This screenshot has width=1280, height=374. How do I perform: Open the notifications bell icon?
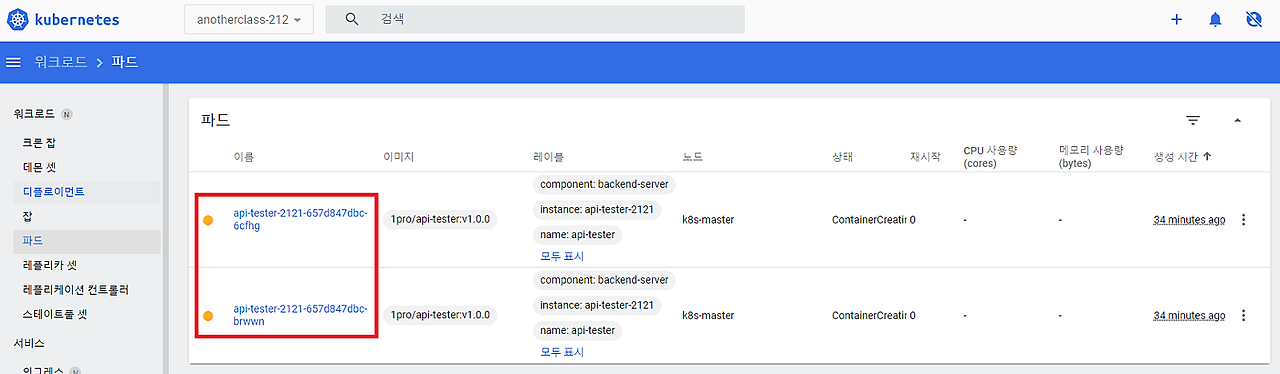coord(1216,19)
